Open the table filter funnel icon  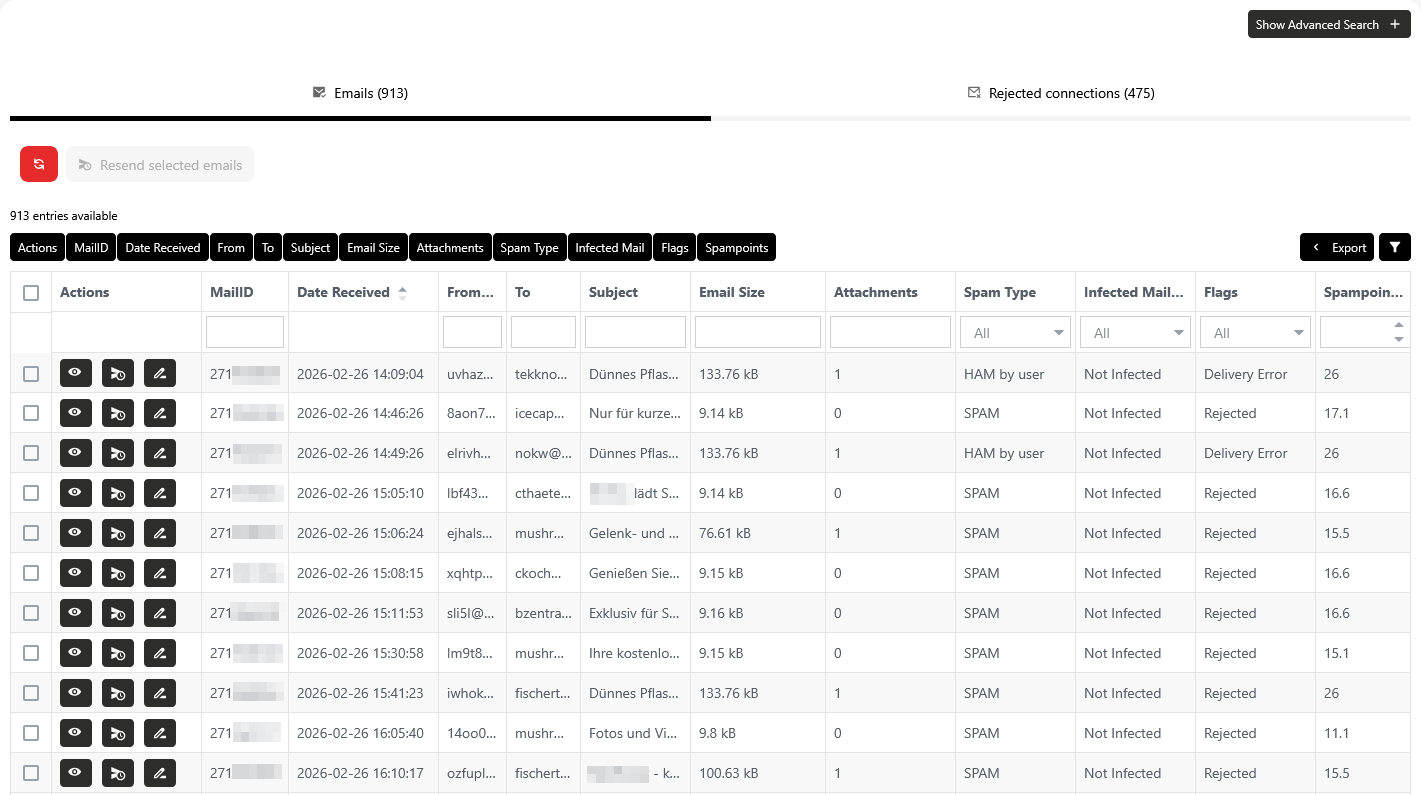[x=1394, y=247]
